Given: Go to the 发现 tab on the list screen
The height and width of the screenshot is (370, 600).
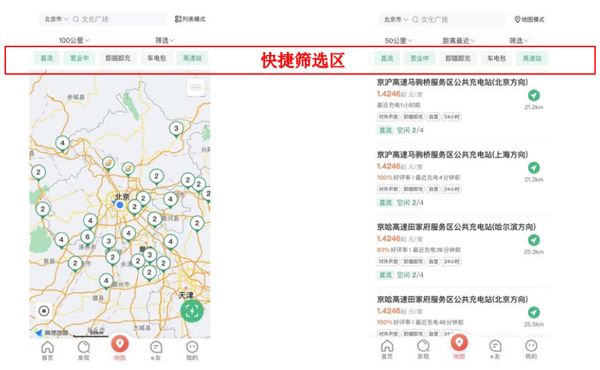Looking at the screenshot, I should [x=423, y=349].
